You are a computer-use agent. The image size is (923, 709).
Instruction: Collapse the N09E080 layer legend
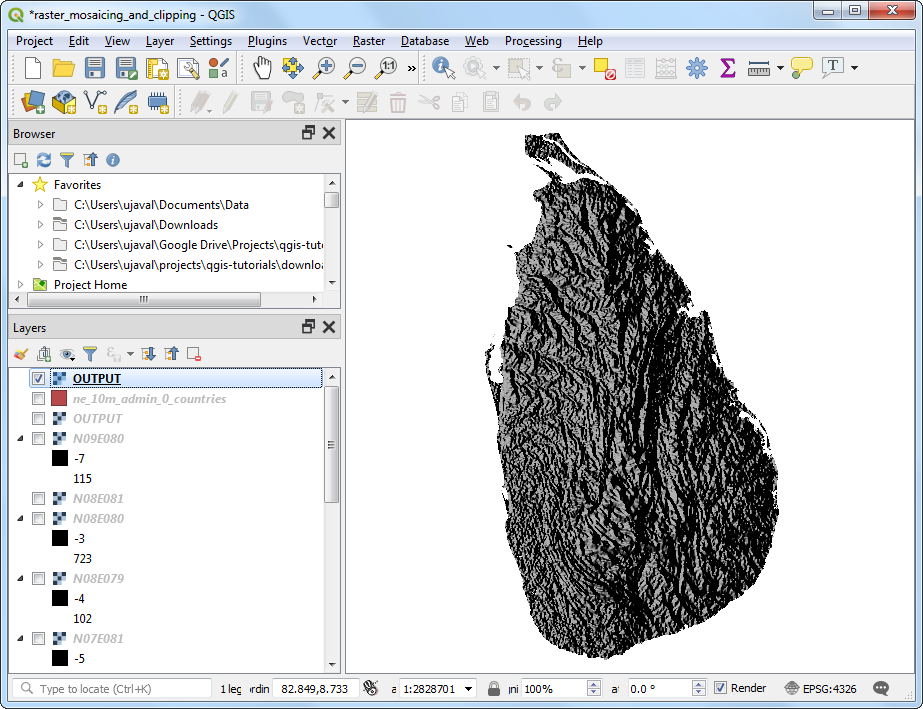[x=20, y=438]
